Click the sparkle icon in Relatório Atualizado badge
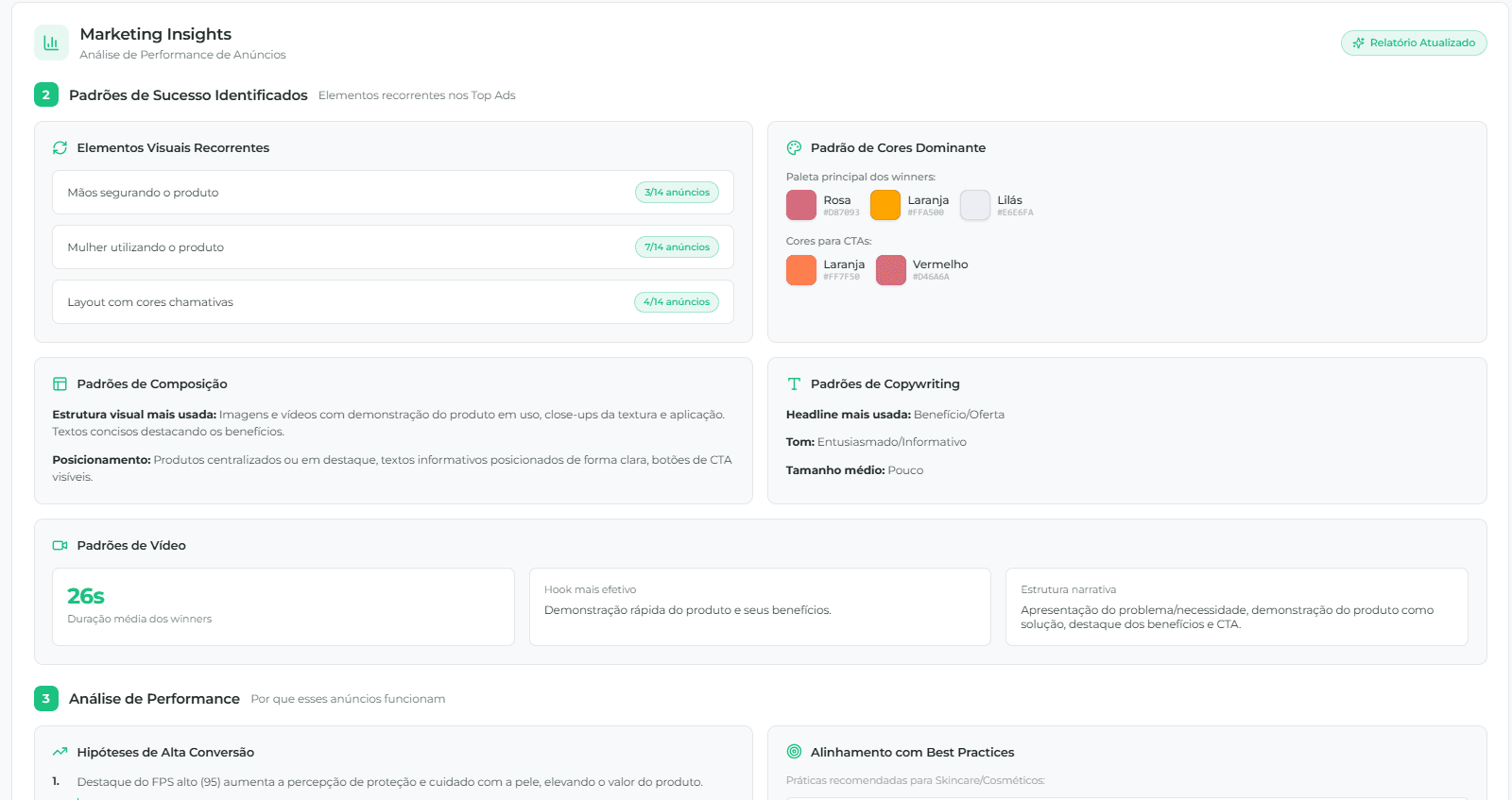 pos(1359,43)
